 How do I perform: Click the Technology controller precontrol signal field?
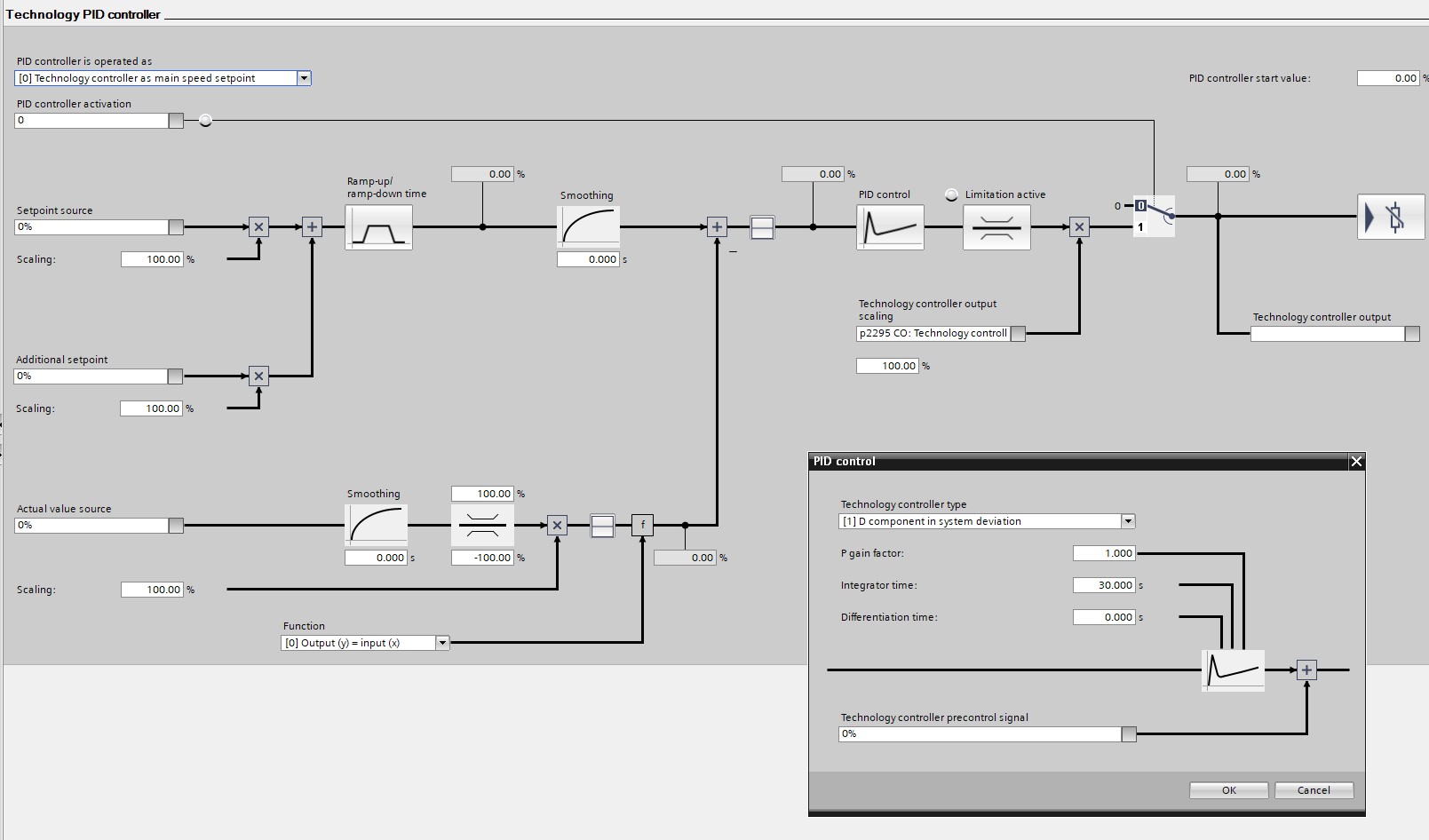tap(980, 734)
